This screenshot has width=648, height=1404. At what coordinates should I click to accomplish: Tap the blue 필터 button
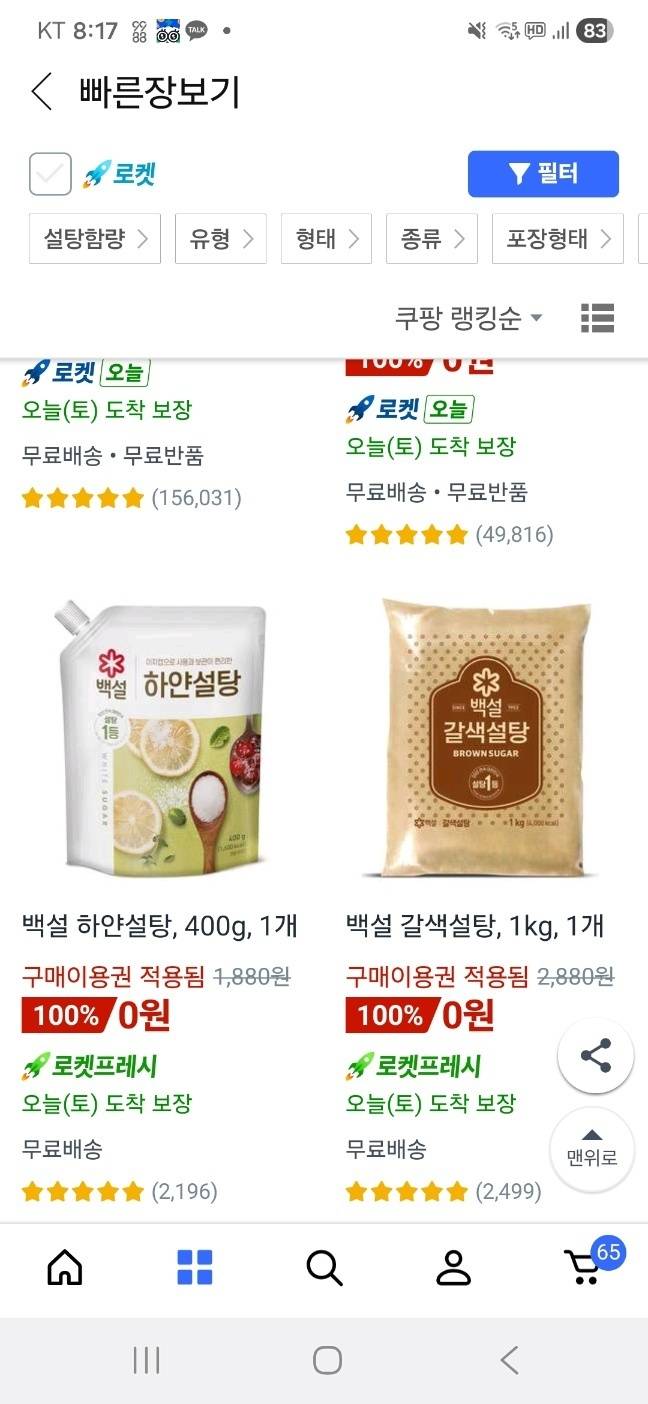pyautogui.click(x=543, y=174)
